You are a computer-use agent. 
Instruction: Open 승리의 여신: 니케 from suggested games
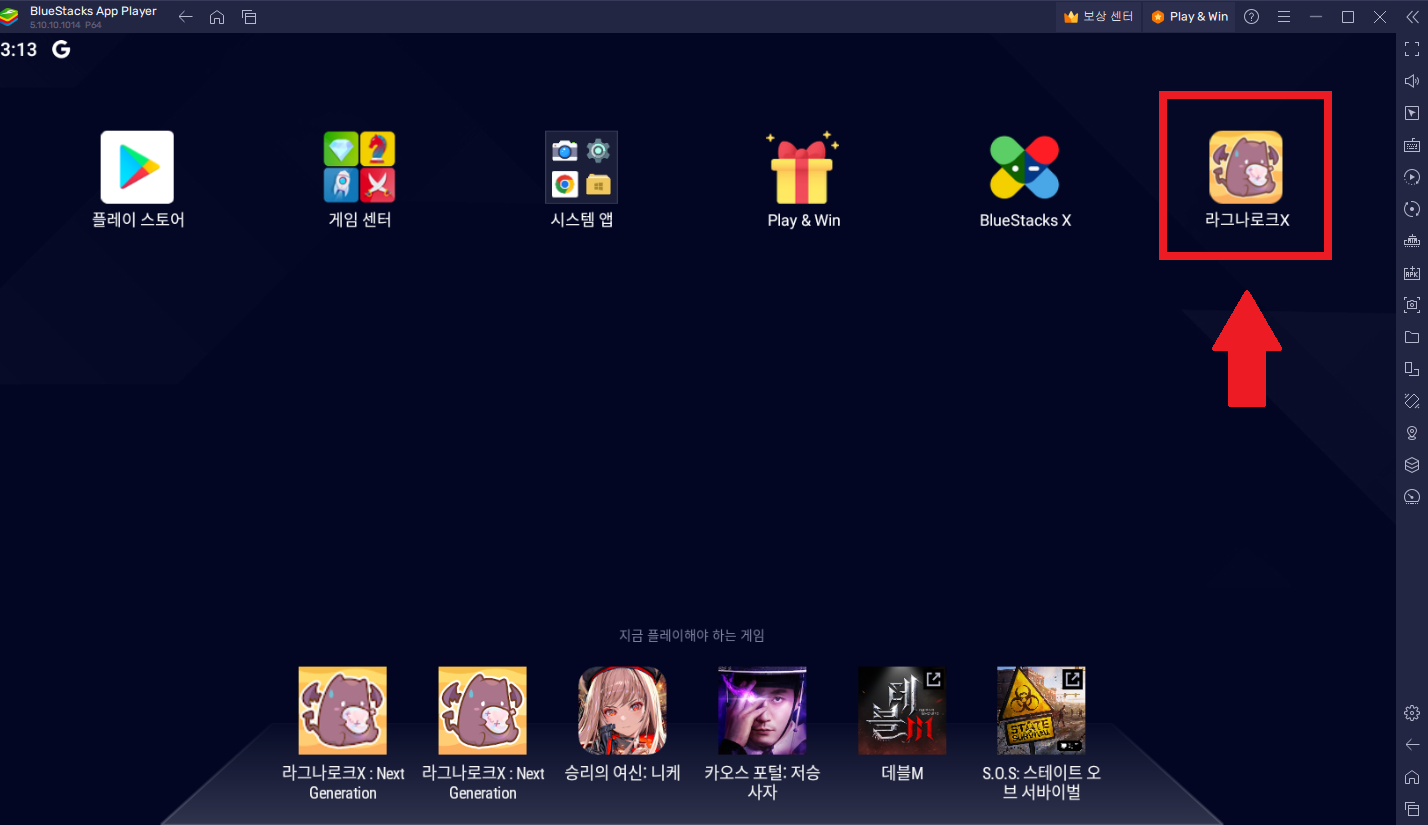pyautogui.click(x=622, y=711)
